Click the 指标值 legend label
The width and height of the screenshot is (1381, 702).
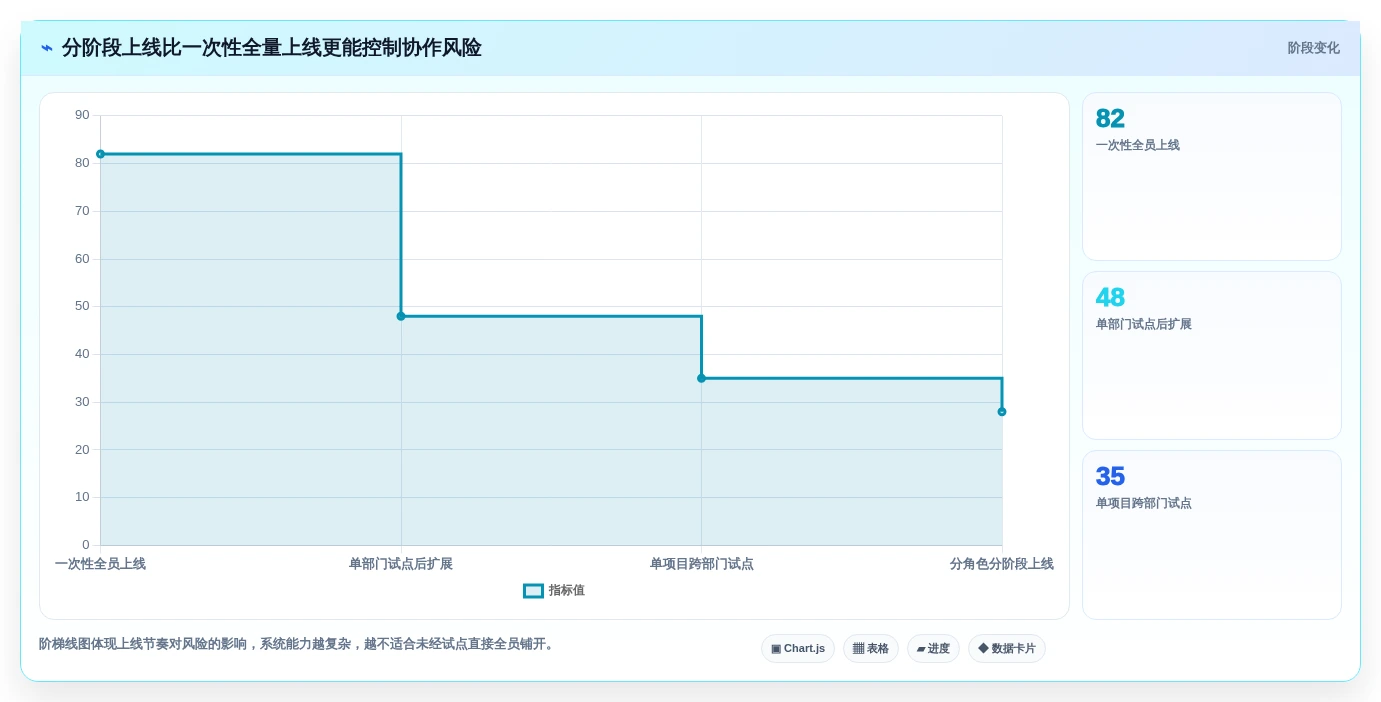(x=566, y=591)
